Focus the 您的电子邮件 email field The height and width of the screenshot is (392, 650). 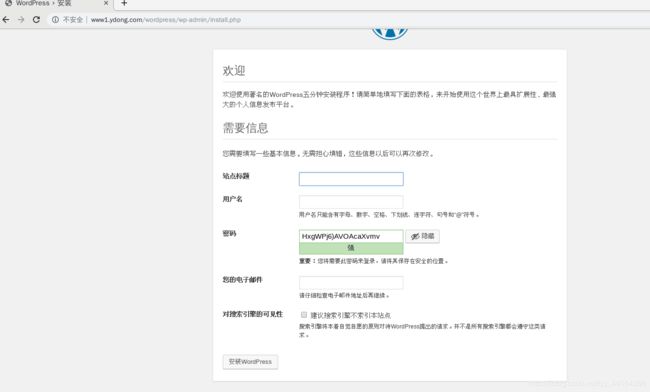tap(351, 283)
